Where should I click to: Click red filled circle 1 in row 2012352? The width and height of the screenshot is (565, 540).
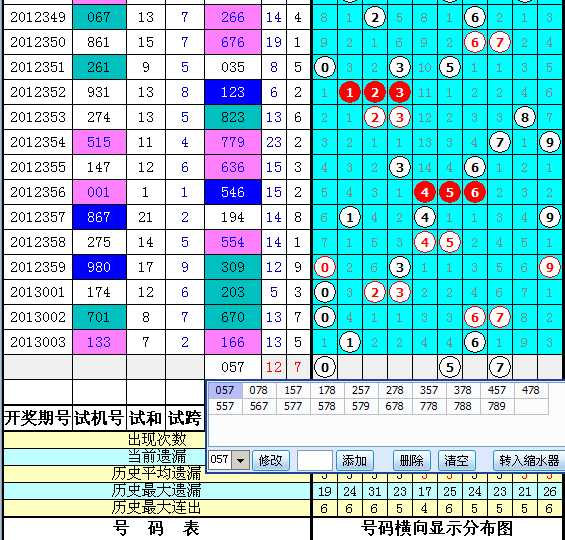pyautogui.click(x=350, y=93)
